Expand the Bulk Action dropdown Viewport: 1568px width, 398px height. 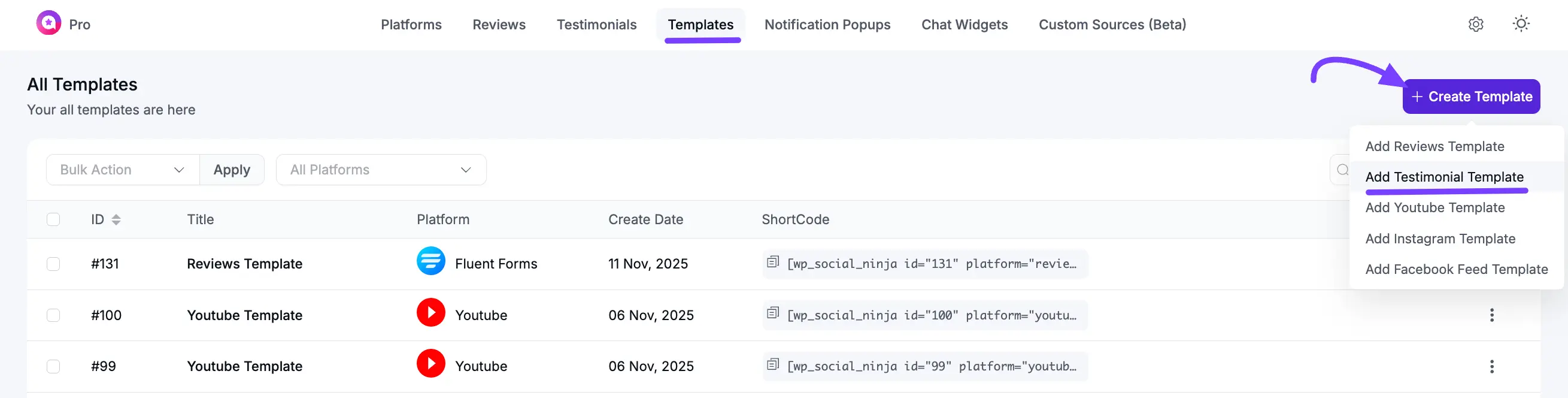click(122, 170)
